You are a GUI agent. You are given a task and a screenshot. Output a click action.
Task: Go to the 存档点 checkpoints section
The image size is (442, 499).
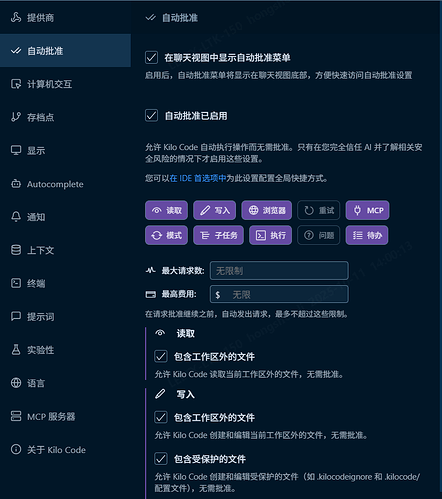[x=65, y=117]
